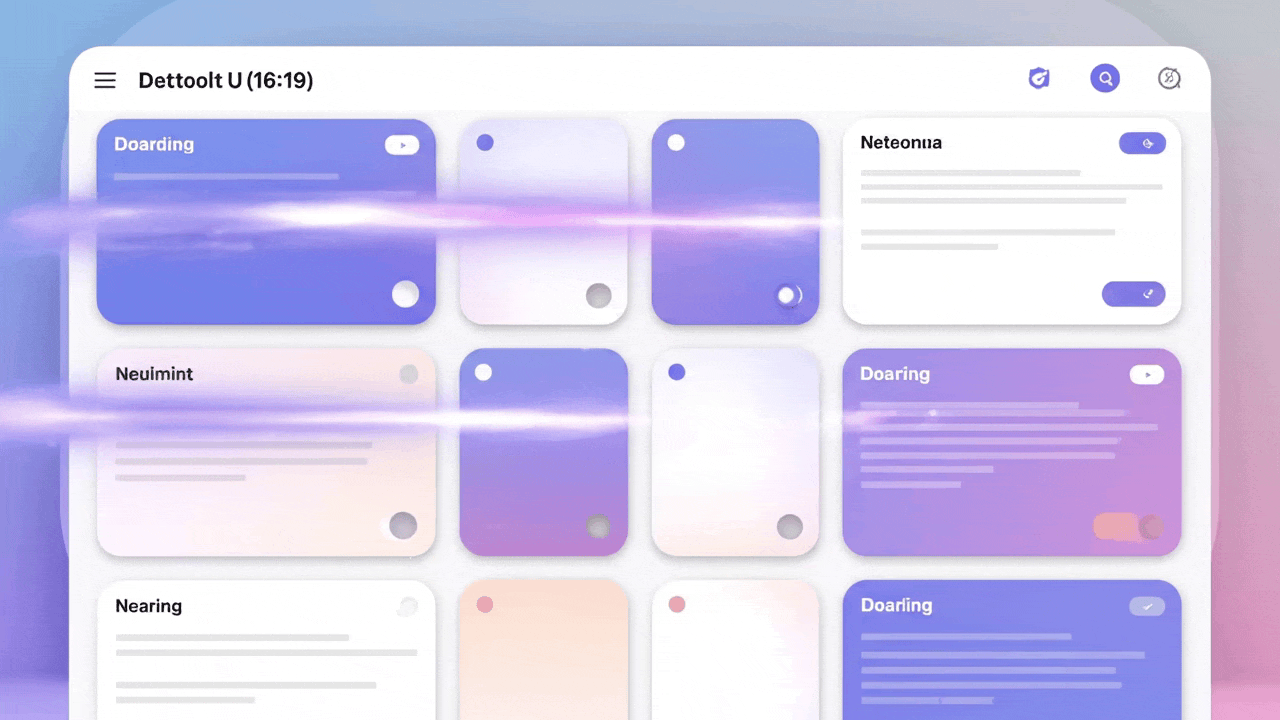Open the Nearing card by its title
This screenshot has width=1280, height=720.
coord(148,606)
